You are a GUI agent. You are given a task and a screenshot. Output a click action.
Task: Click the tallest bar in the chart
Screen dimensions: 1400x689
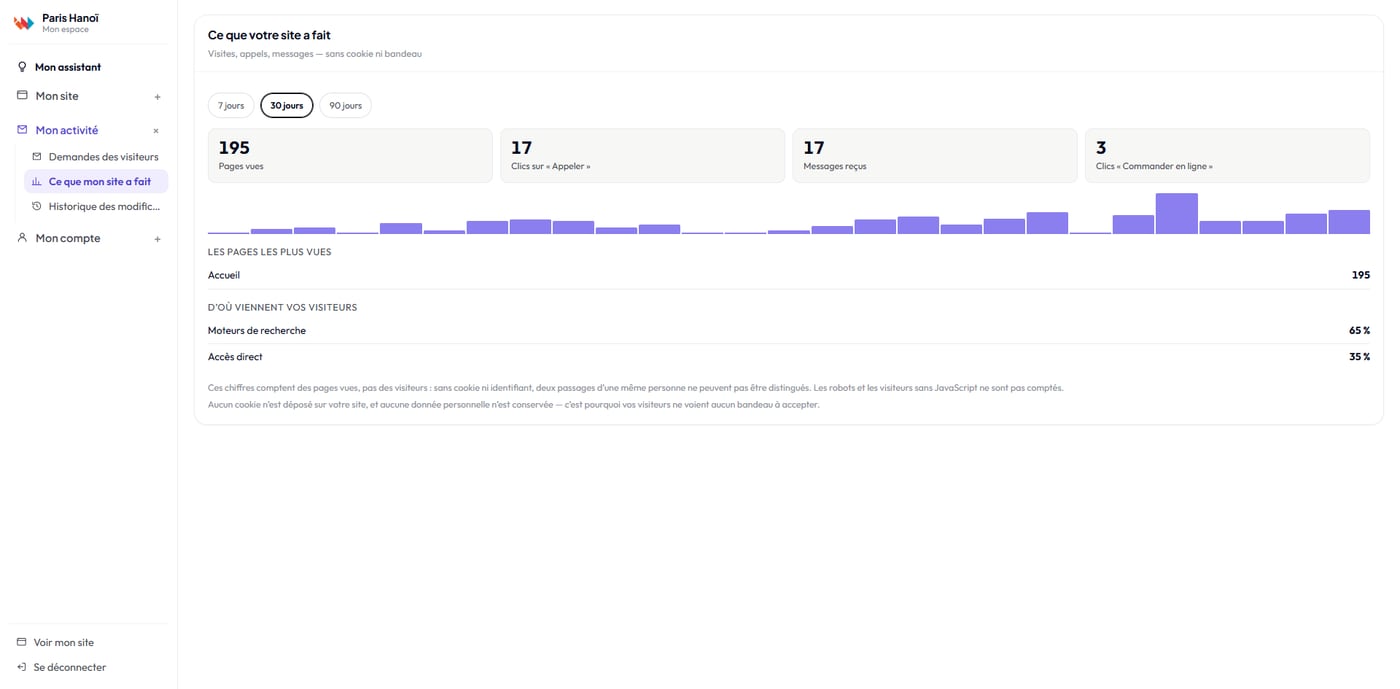click(1177, 214)
